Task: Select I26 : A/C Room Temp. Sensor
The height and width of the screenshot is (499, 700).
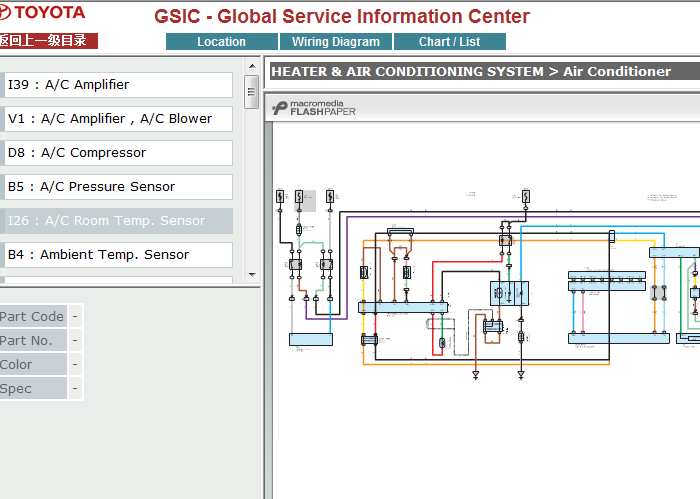Action: click(x=118, y=220)
